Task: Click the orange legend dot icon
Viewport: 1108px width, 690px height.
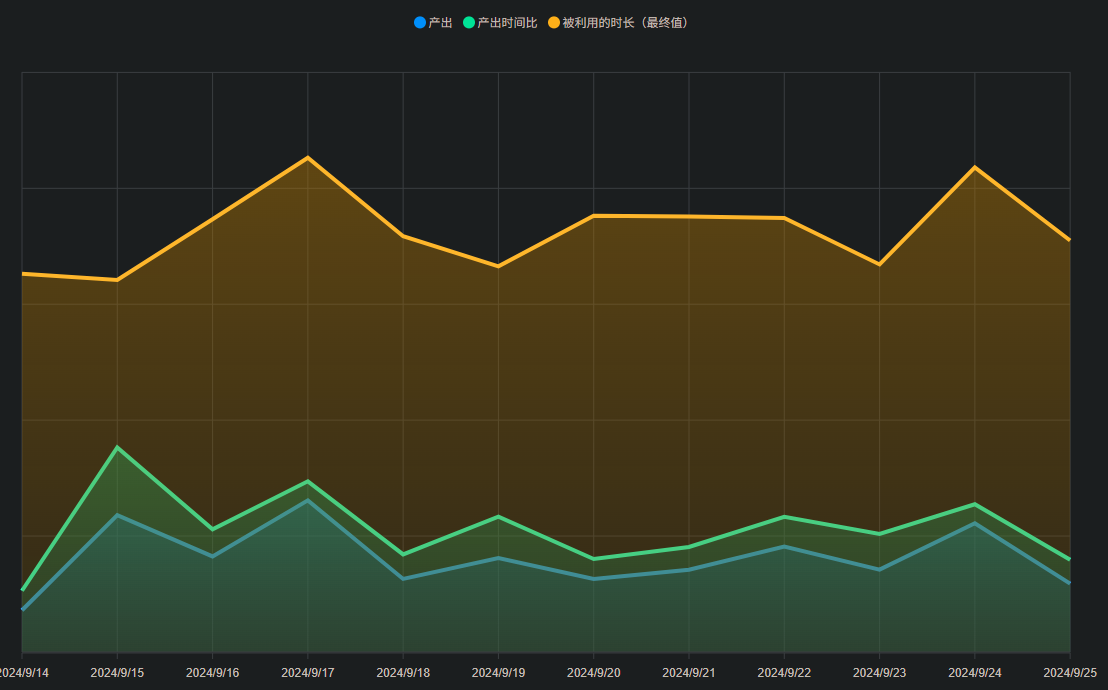Action: pyautogui.click(x=554, y=22)
